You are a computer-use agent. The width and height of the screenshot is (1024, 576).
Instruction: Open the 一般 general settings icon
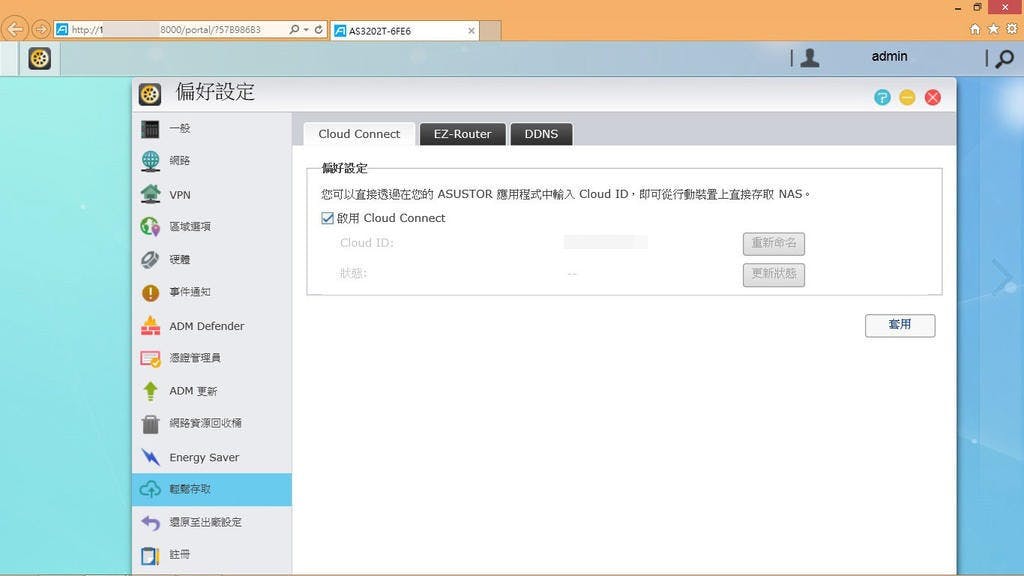pyautogui.click(x=150, y=129)
